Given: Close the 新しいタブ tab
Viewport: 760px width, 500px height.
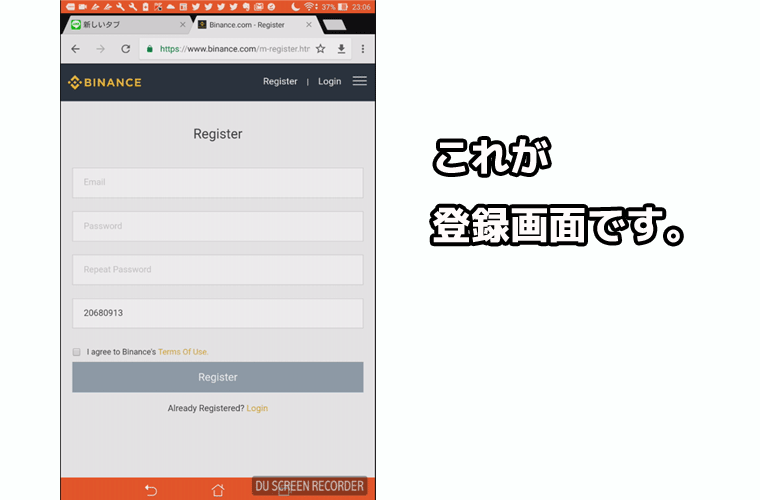Looking at the screenshot, I should point(182,24).
